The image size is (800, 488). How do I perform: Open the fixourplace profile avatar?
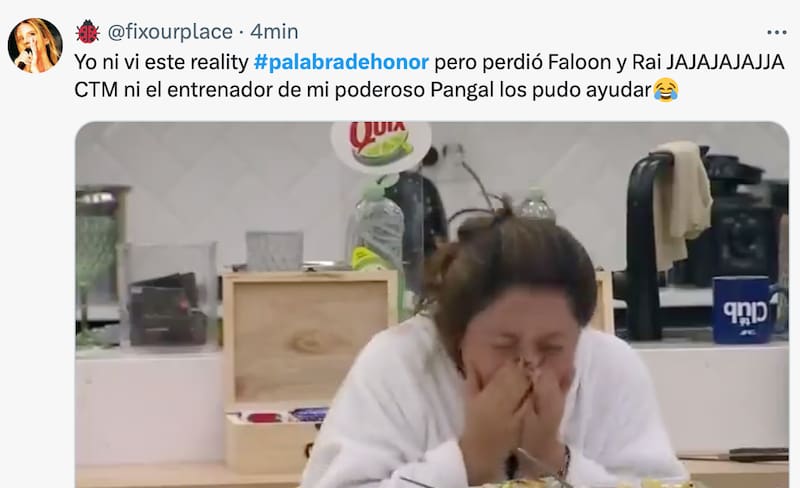tap(35, 45)
